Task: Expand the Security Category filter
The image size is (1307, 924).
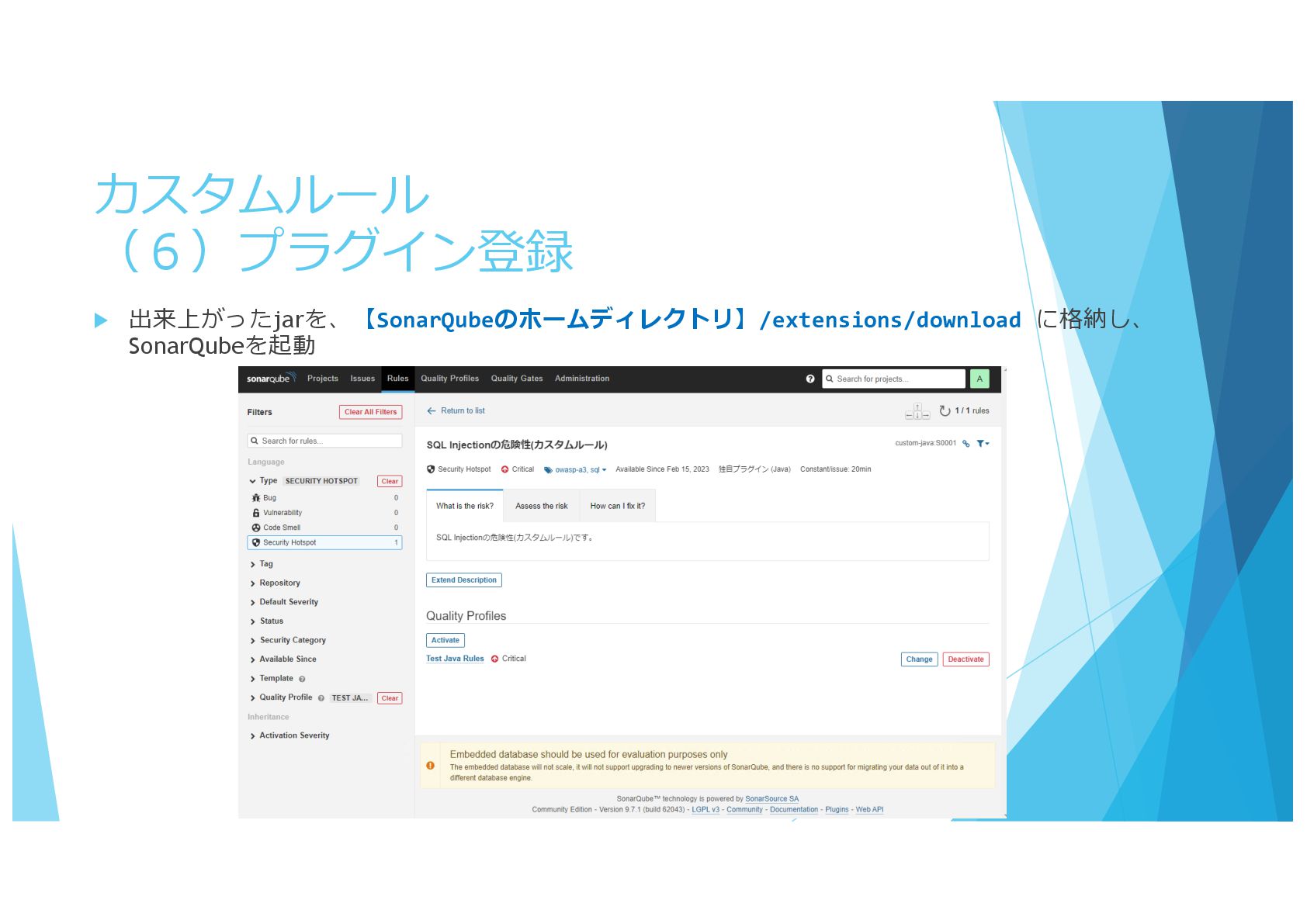Action: pos(288,640)
